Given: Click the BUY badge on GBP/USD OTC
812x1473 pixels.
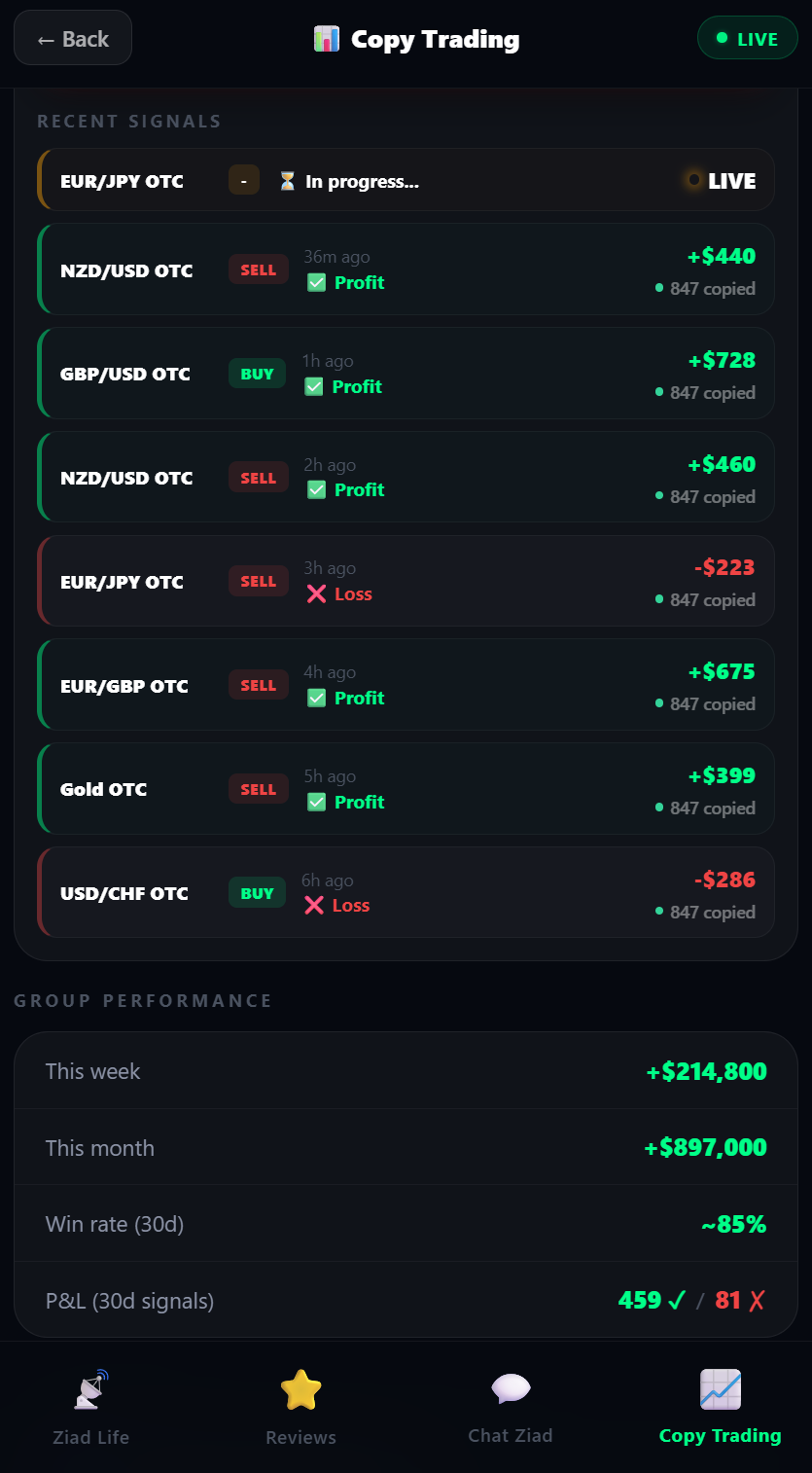Looking at the screenshot, I should point(258,374).
